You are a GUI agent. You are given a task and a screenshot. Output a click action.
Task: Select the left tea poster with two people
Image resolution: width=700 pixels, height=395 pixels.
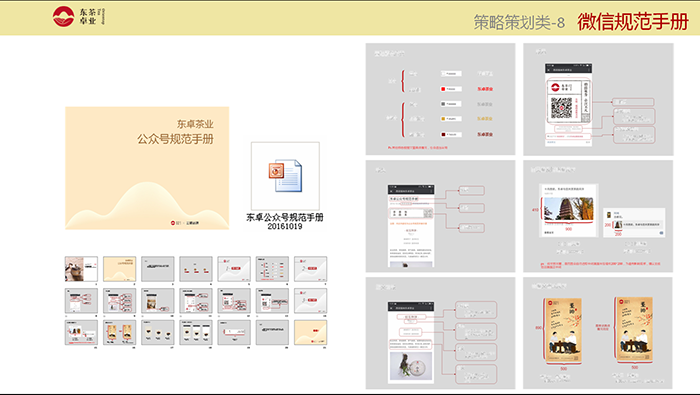(563, 331)
